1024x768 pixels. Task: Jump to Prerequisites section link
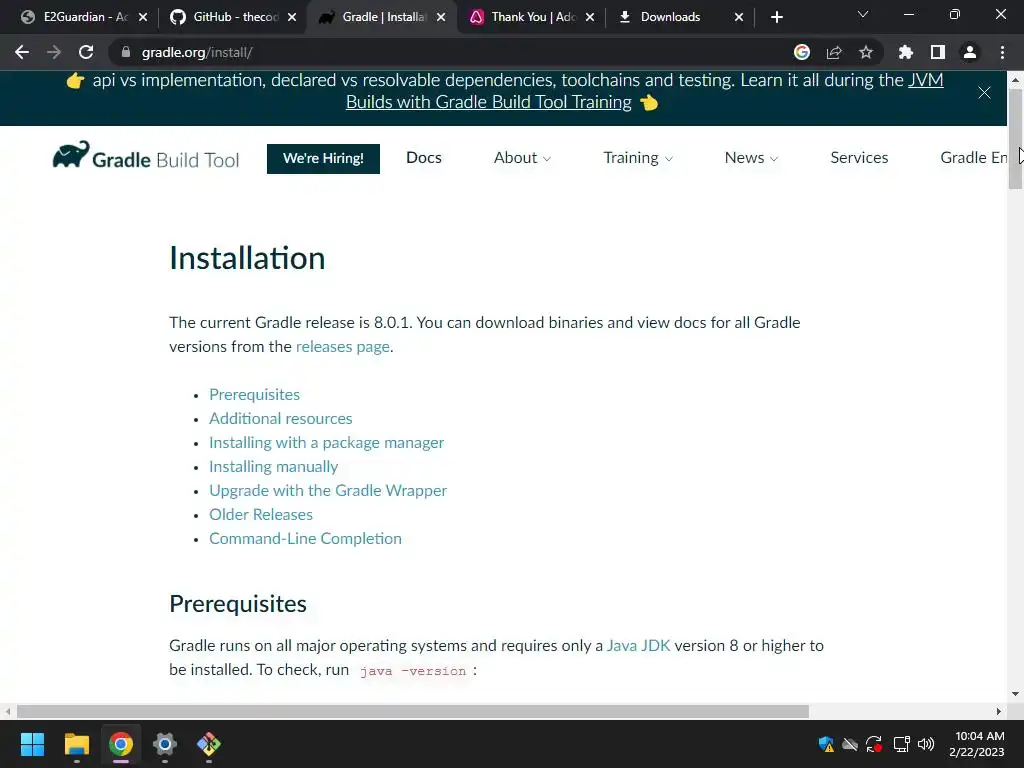point(254,394)
